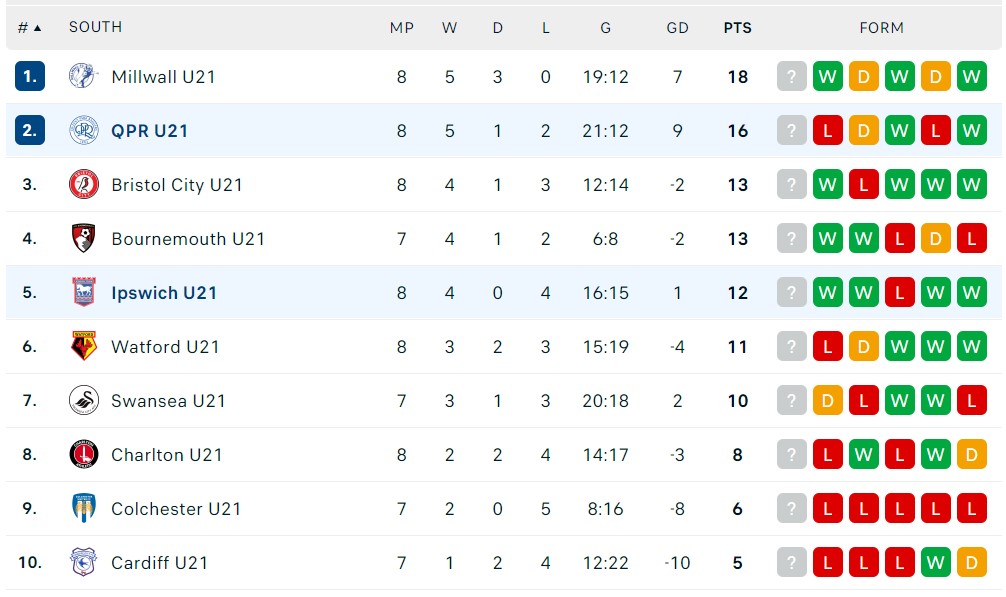Click the Swansea U21 crest icon

(x=84, y=400)
